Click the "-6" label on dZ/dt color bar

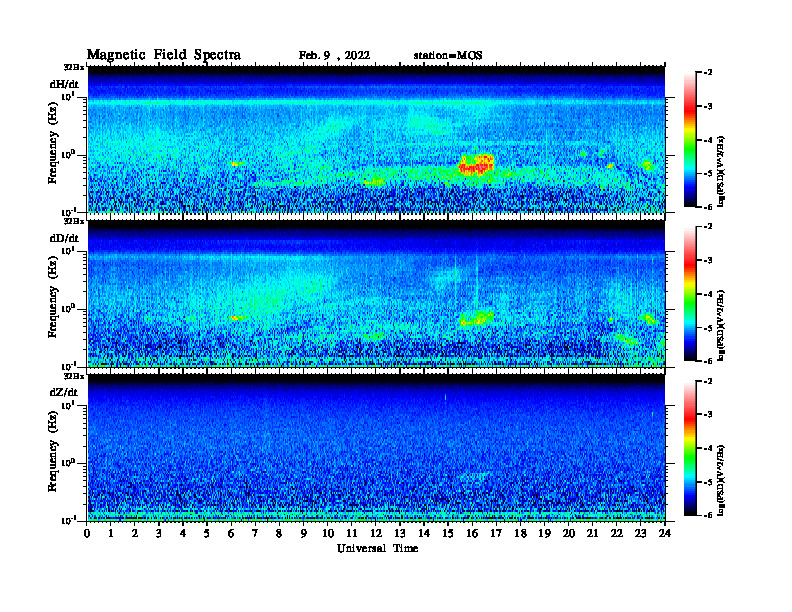(x=708, y=515)
